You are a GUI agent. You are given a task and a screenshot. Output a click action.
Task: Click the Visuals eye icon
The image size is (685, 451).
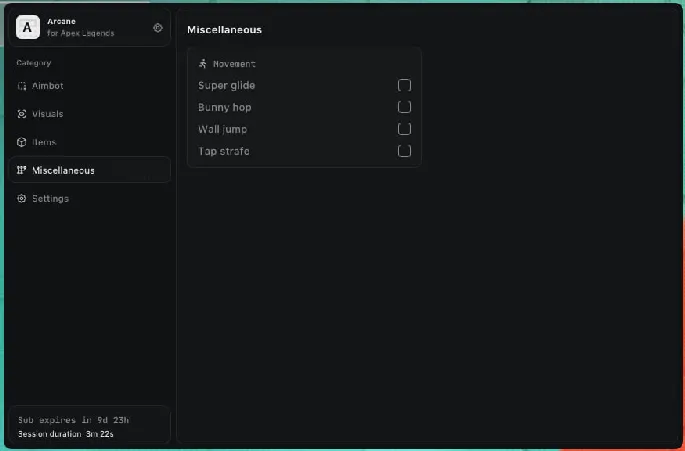point(22,114)
